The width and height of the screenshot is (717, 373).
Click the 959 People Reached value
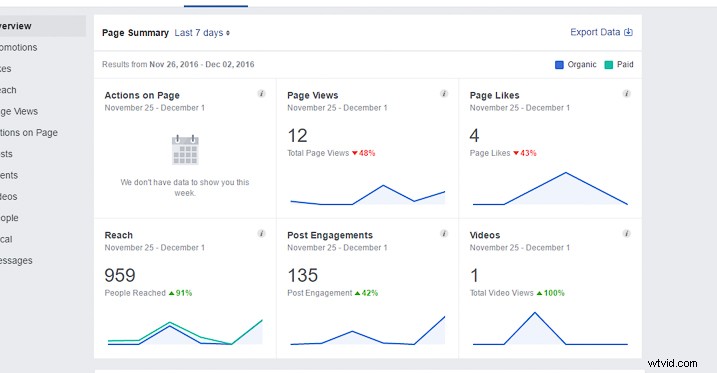120,276
